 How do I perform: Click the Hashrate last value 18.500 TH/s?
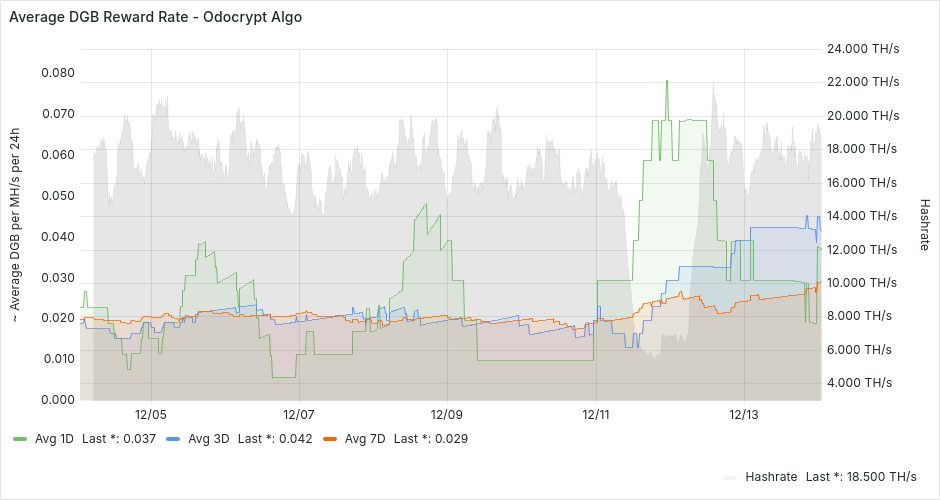coord(880,477)
